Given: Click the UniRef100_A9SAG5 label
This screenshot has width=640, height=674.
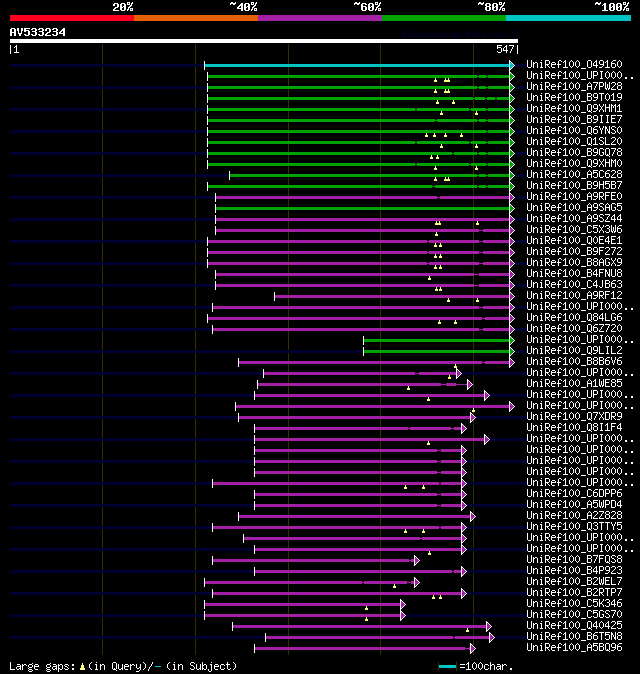Looking at the screenshot, I should click(x=574, y=208).
